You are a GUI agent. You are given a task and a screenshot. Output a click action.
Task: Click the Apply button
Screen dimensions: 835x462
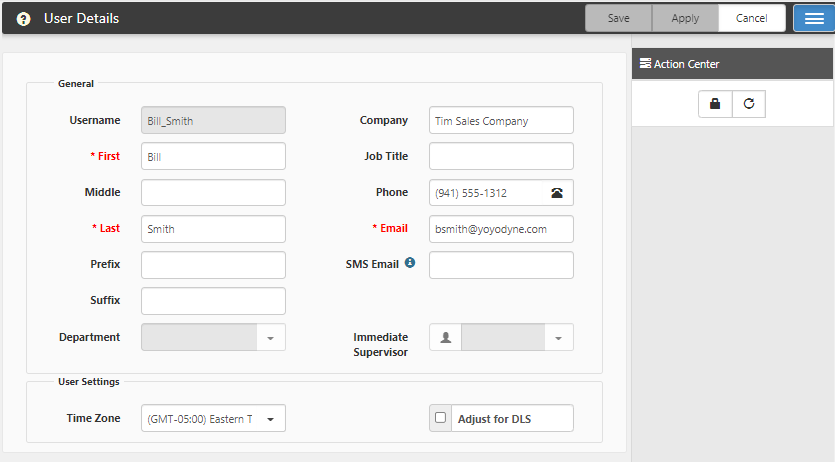pyautogui.click(x=685, y=18)
